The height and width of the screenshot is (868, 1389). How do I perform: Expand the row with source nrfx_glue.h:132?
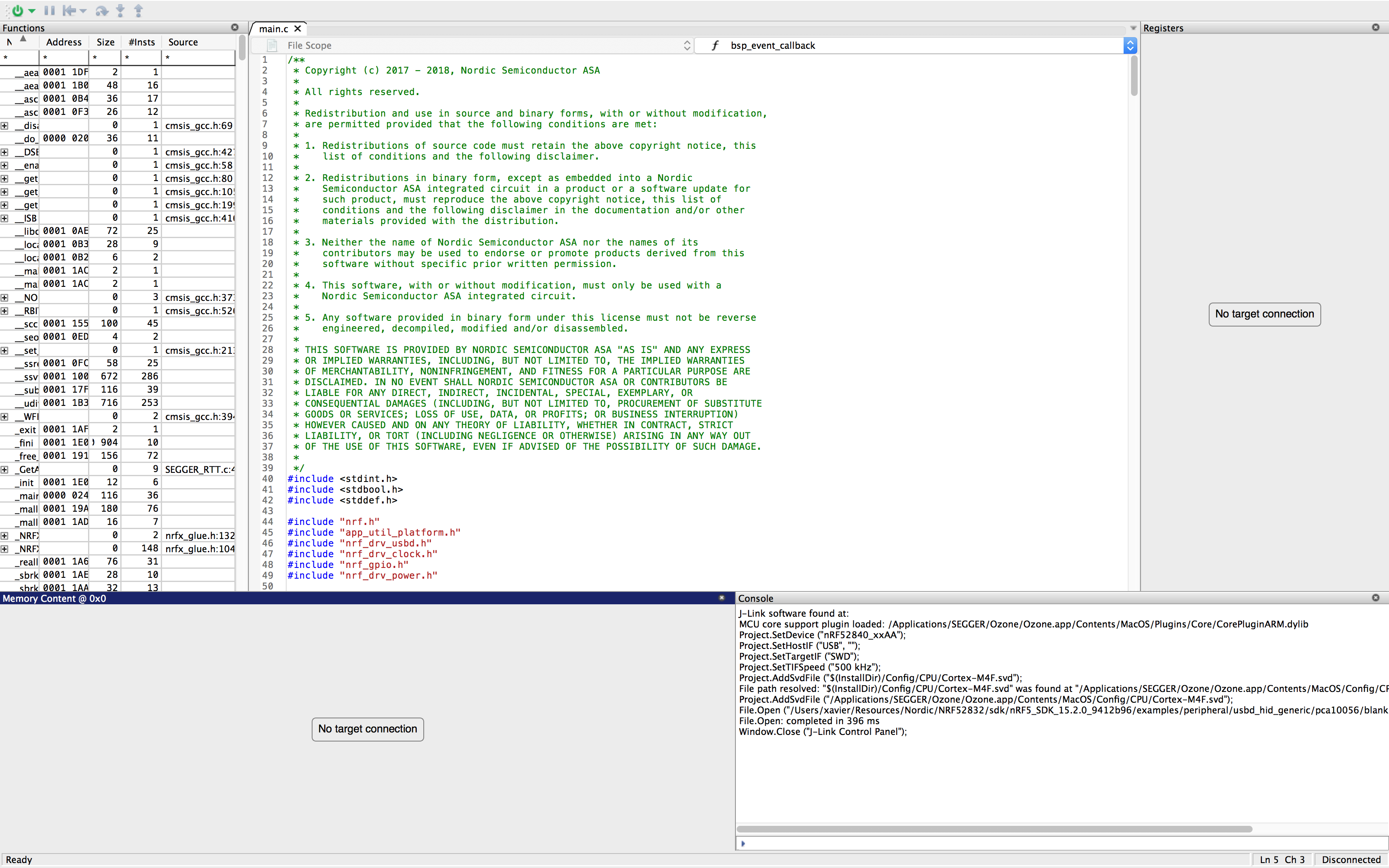click(5, 536)
